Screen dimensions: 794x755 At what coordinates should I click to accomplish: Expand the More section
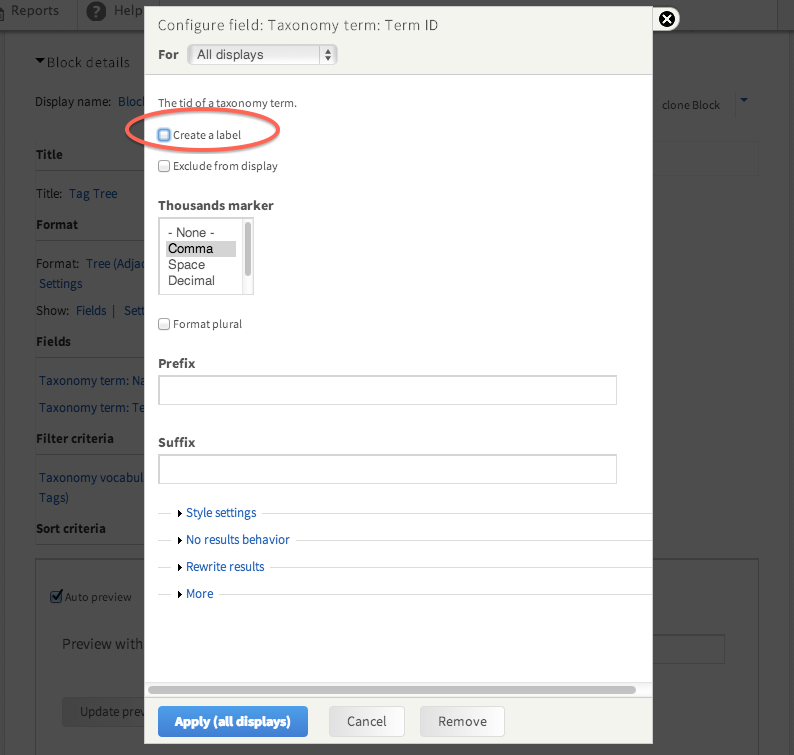[x=200, y=594]
